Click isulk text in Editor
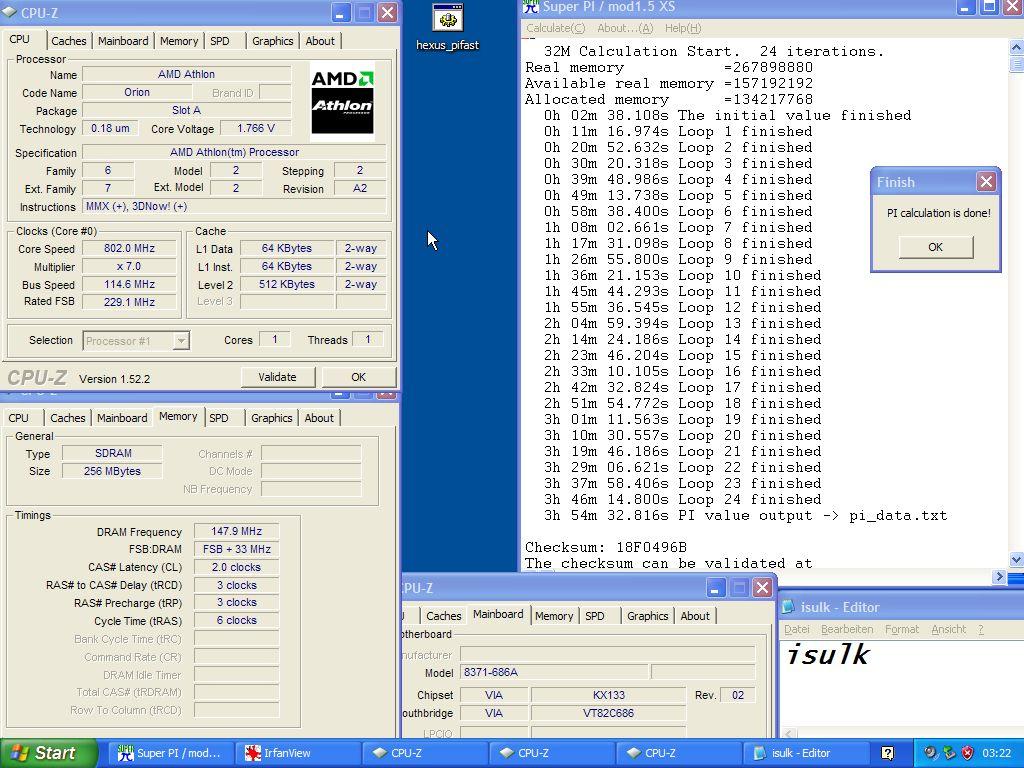 click(x=828, y=654)
